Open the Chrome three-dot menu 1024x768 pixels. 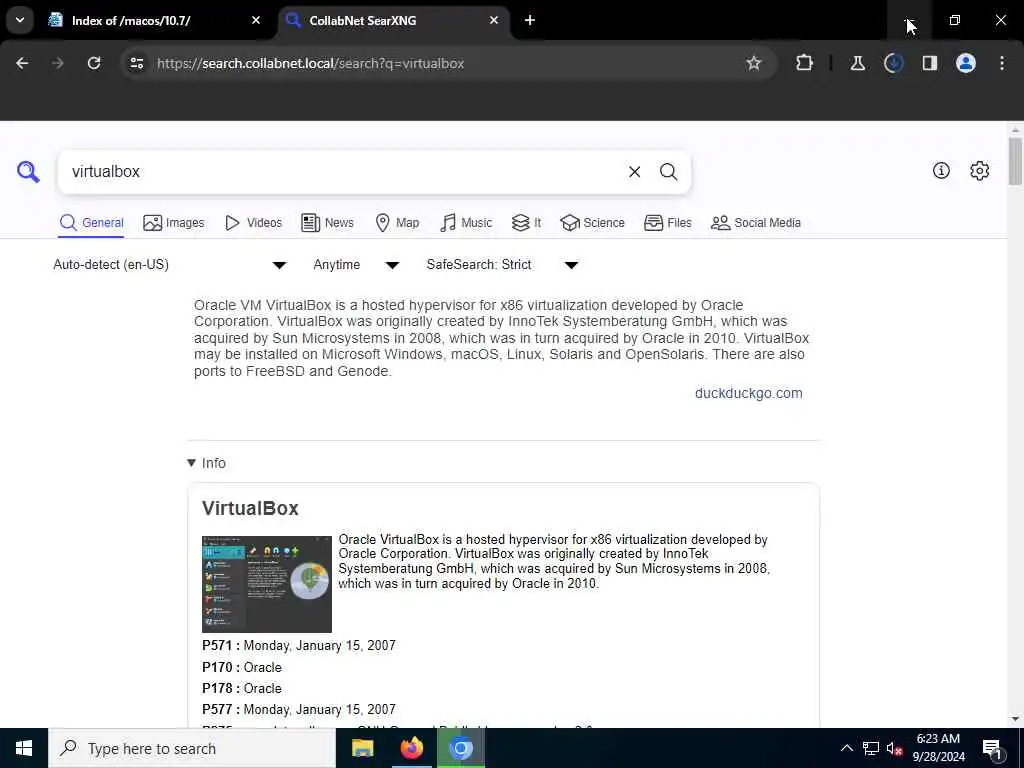pyautogui.click(x=1002, y=63)
